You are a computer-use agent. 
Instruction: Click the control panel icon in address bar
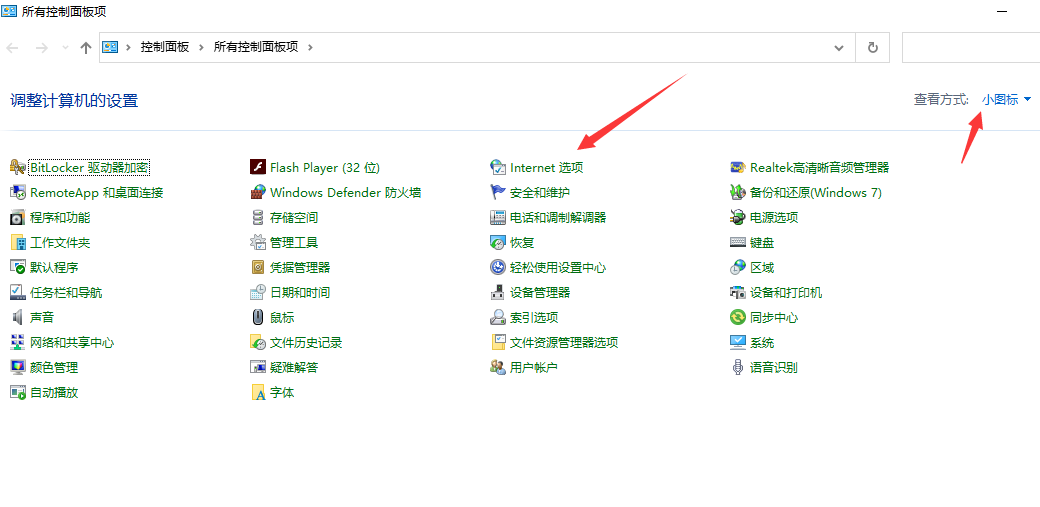110,47
